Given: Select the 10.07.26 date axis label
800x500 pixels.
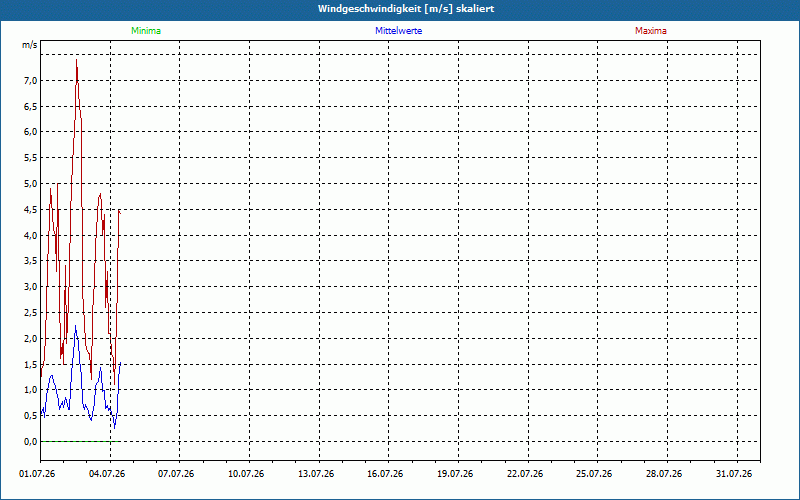Looking at the screenshot, I should (x=246, y=474).
